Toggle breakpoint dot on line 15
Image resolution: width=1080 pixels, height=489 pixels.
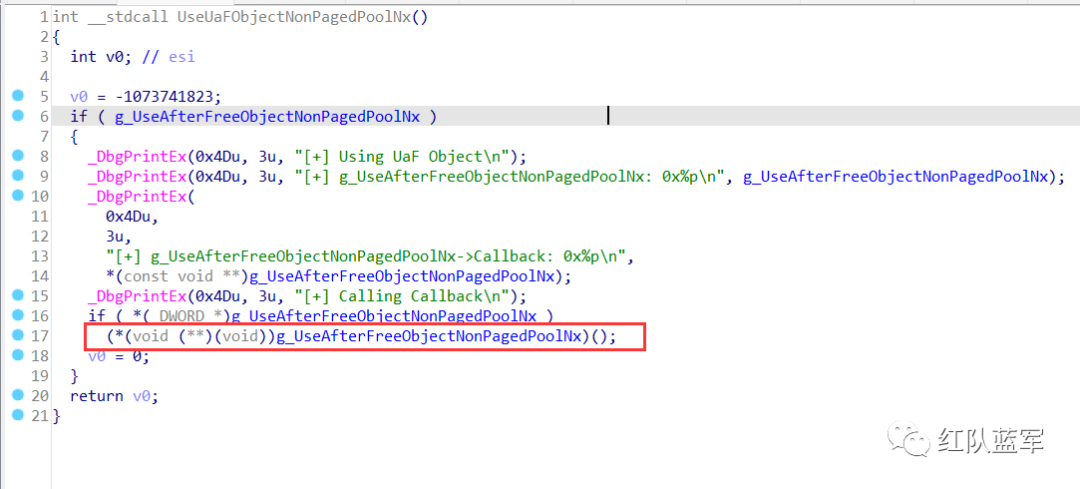(18, 296)
